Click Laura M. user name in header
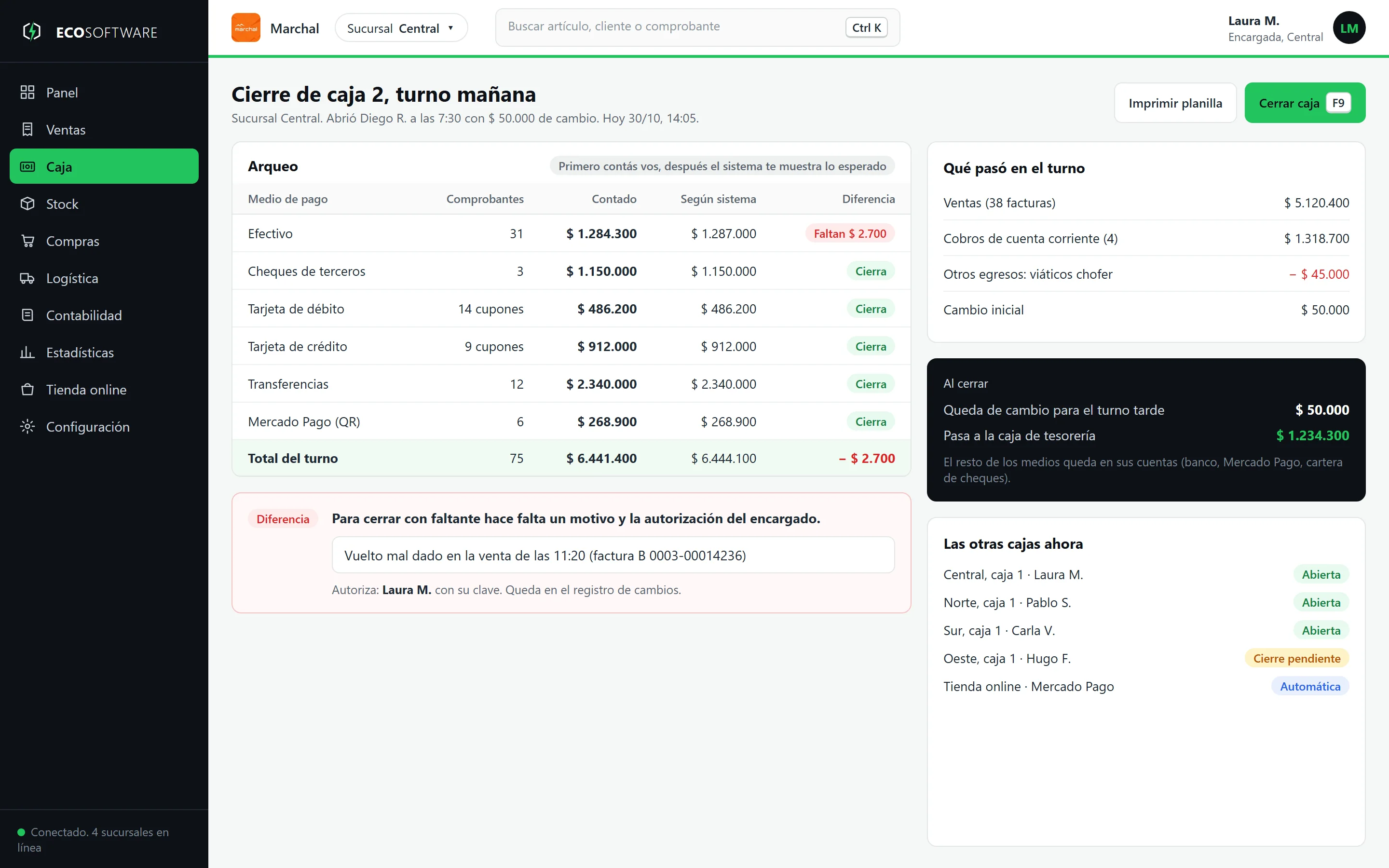This screenshot has width=1389, height=868. tap(1253, 21)
